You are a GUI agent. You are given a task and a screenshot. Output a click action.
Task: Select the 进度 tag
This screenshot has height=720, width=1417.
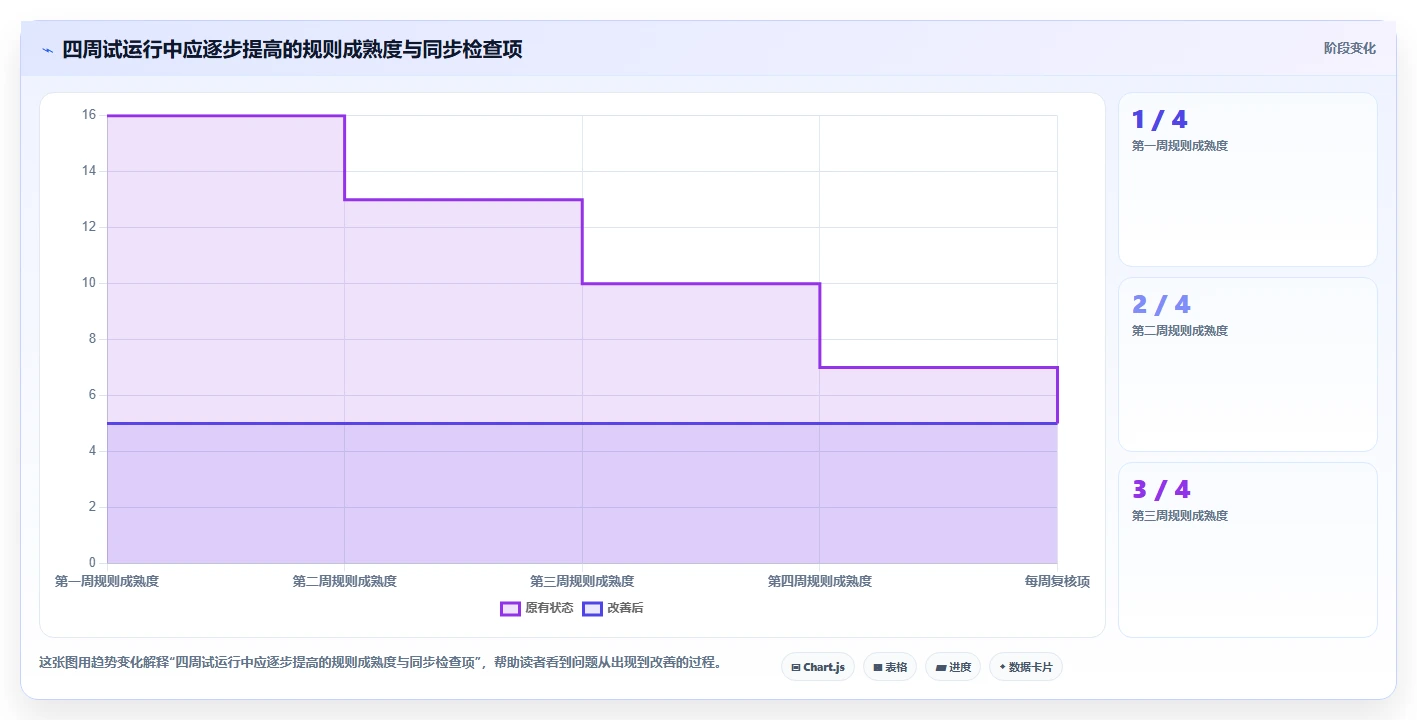coord(952,667)
